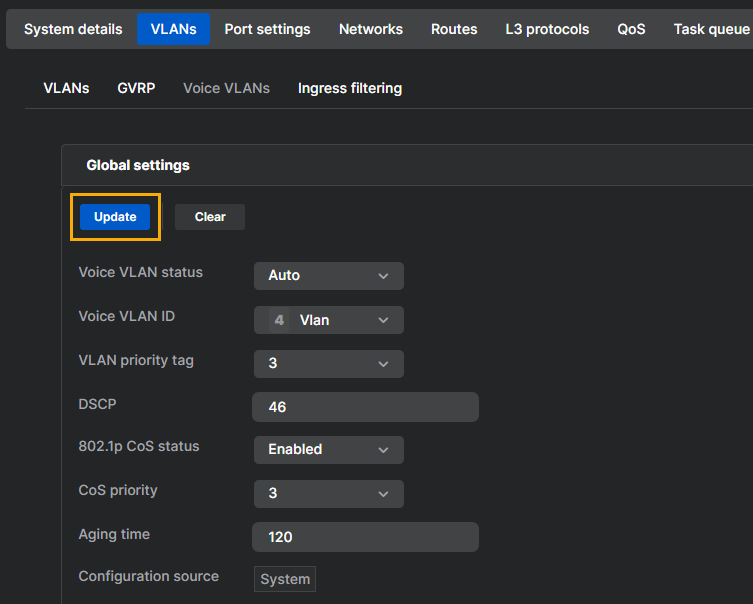
Task: Switch to the System details tab
Action: [73, 29]
